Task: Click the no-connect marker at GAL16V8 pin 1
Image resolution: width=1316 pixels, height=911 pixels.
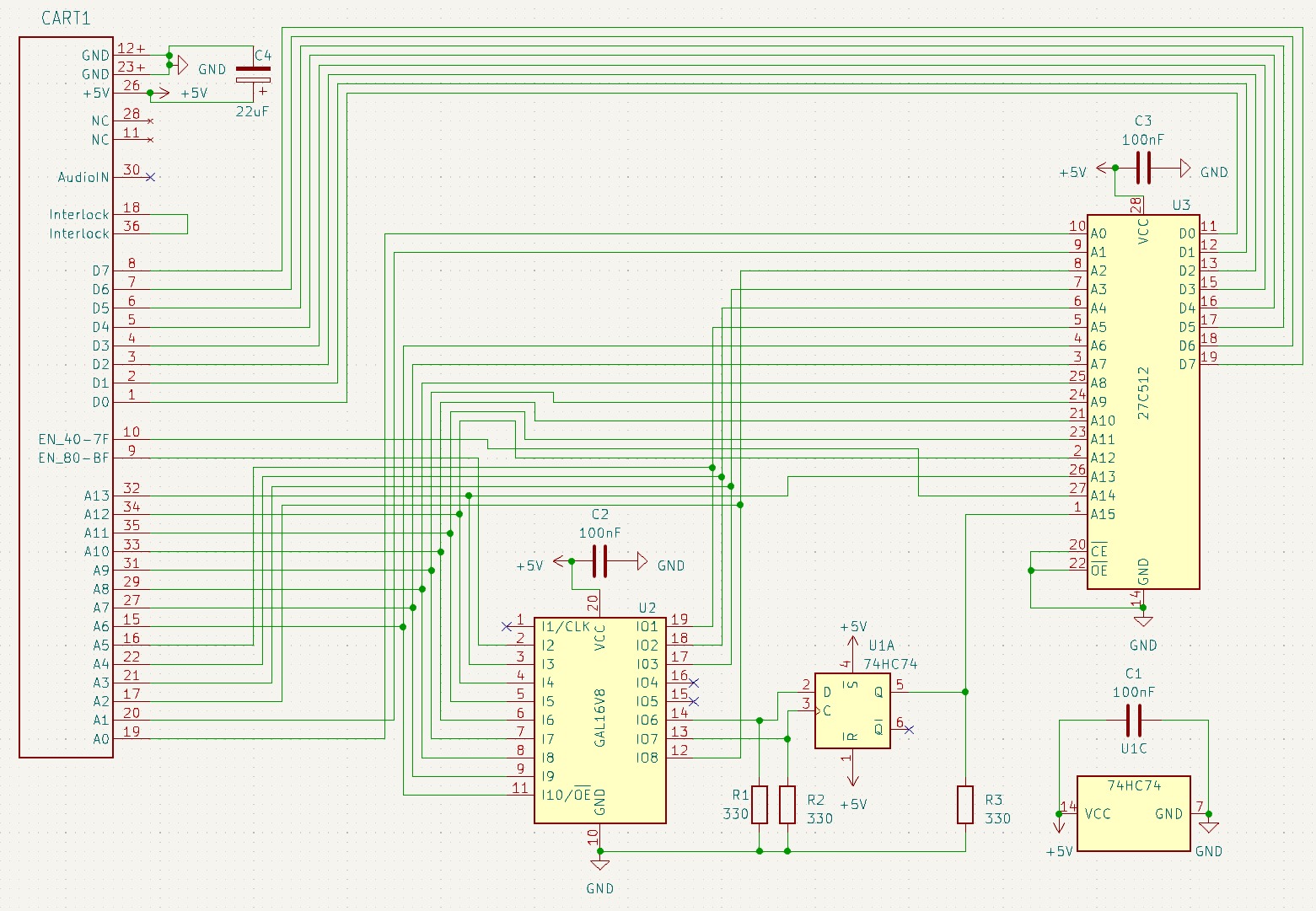Action: pos(506,626)
